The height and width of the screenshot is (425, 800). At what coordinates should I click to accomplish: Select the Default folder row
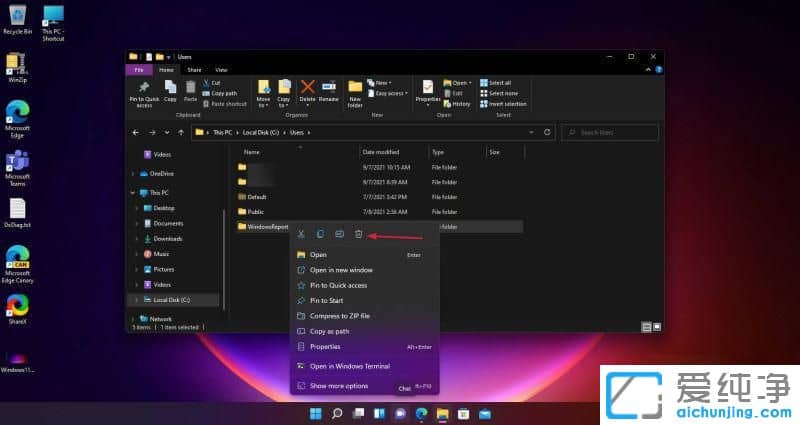(x=380, y=197)
